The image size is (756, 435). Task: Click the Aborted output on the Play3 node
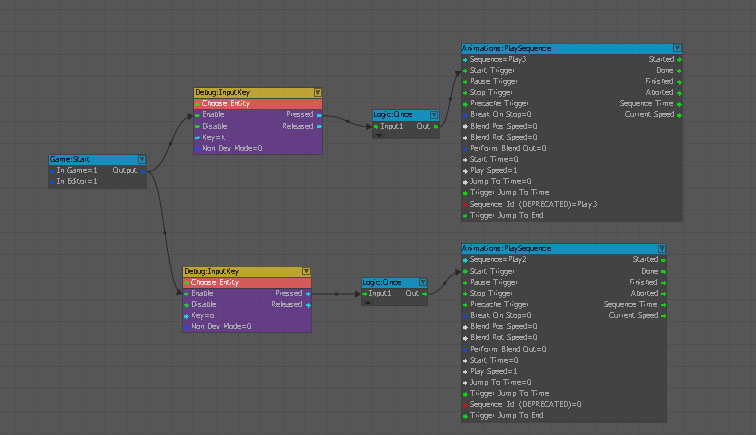click(x=663, y=93)
